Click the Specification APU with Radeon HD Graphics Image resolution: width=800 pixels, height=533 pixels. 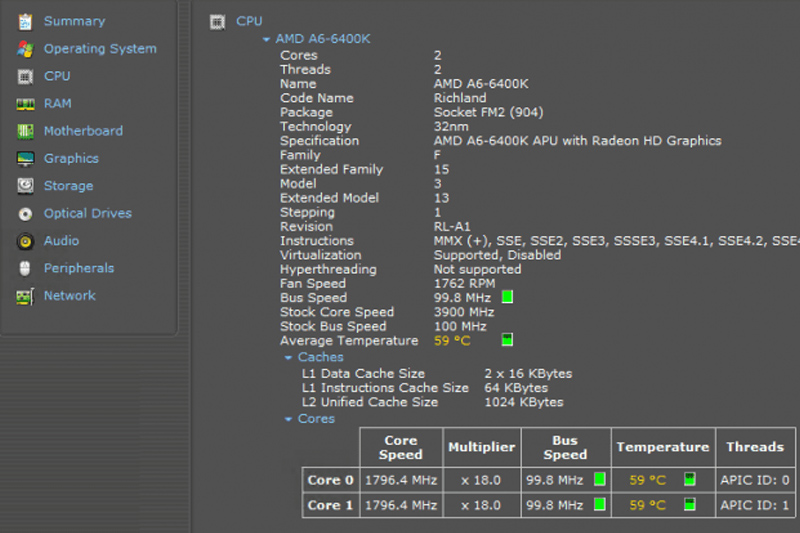coord(578,141)
